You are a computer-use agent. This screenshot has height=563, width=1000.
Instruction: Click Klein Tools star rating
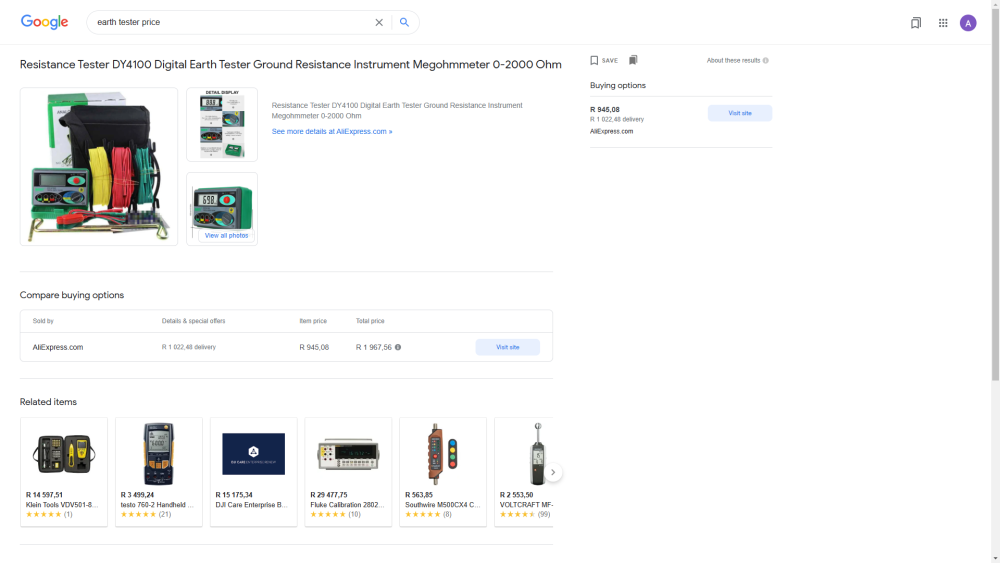(43, 515)
